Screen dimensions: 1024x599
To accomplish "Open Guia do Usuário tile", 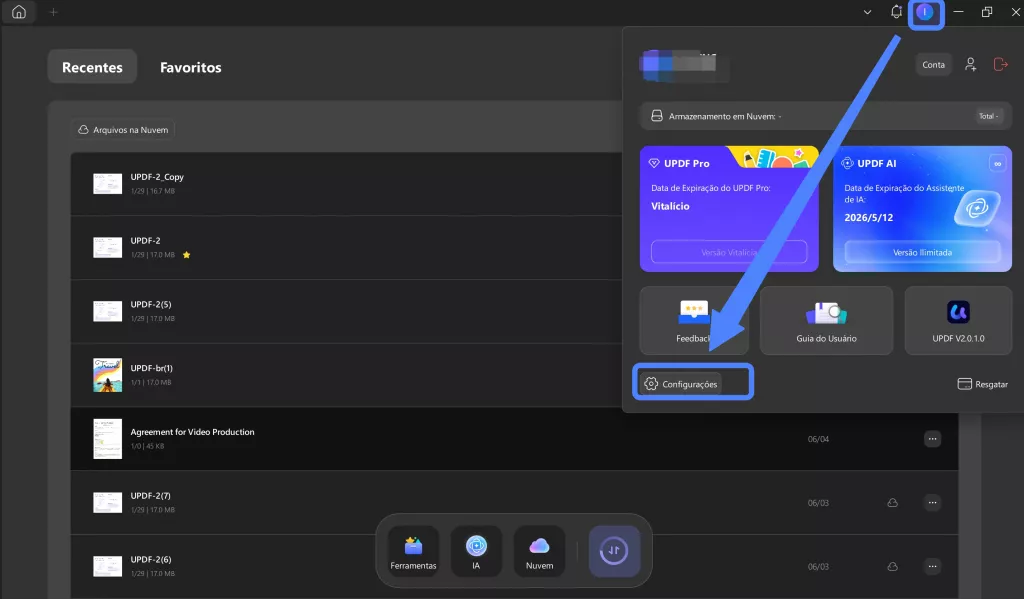I will [826, 320].
